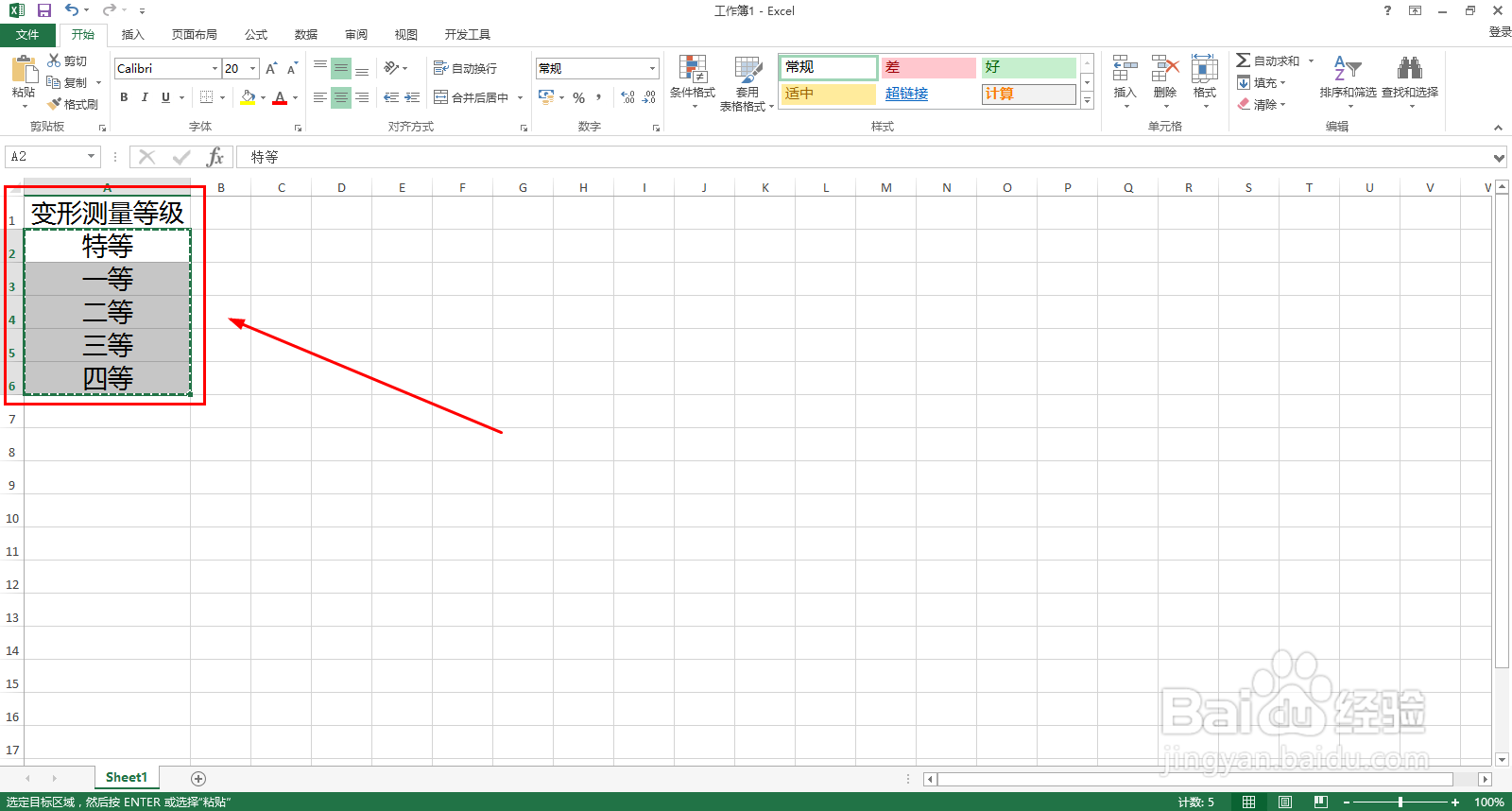Expand the Name Box dropdown arrow
Image resolution: width=1512 pixels, height=811 pixels.
pos(91,157)
